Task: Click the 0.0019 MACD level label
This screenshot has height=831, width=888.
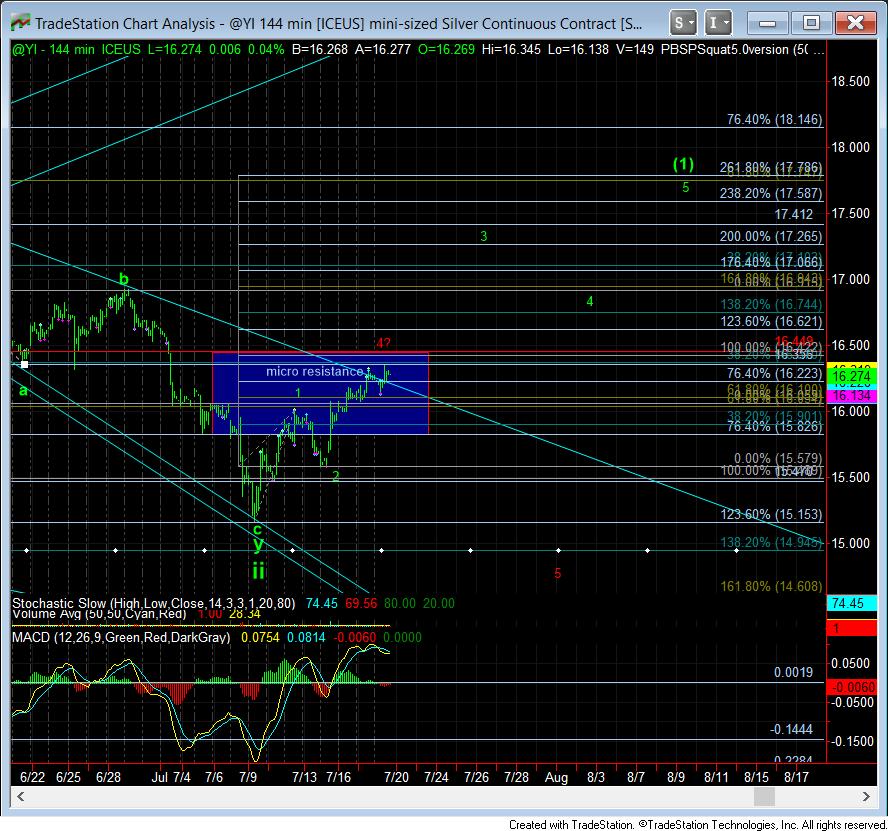Action: pos(793,672)
